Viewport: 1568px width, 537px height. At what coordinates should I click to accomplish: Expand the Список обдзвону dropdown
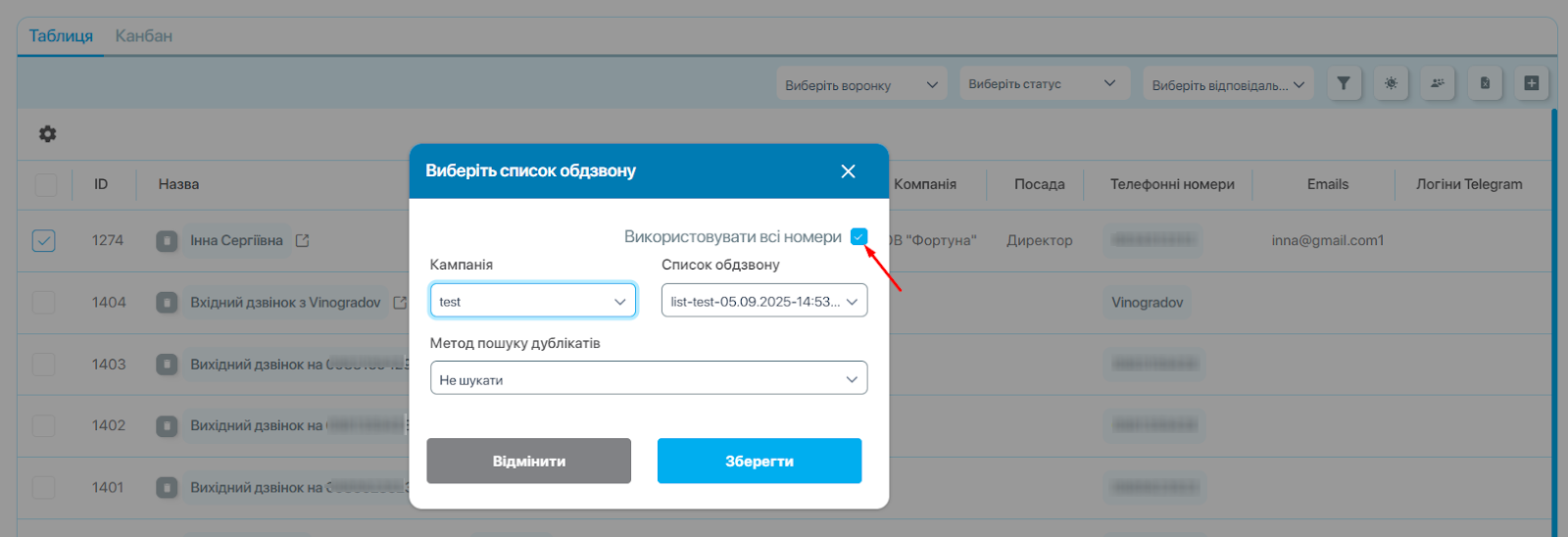(x=763, y=301)
